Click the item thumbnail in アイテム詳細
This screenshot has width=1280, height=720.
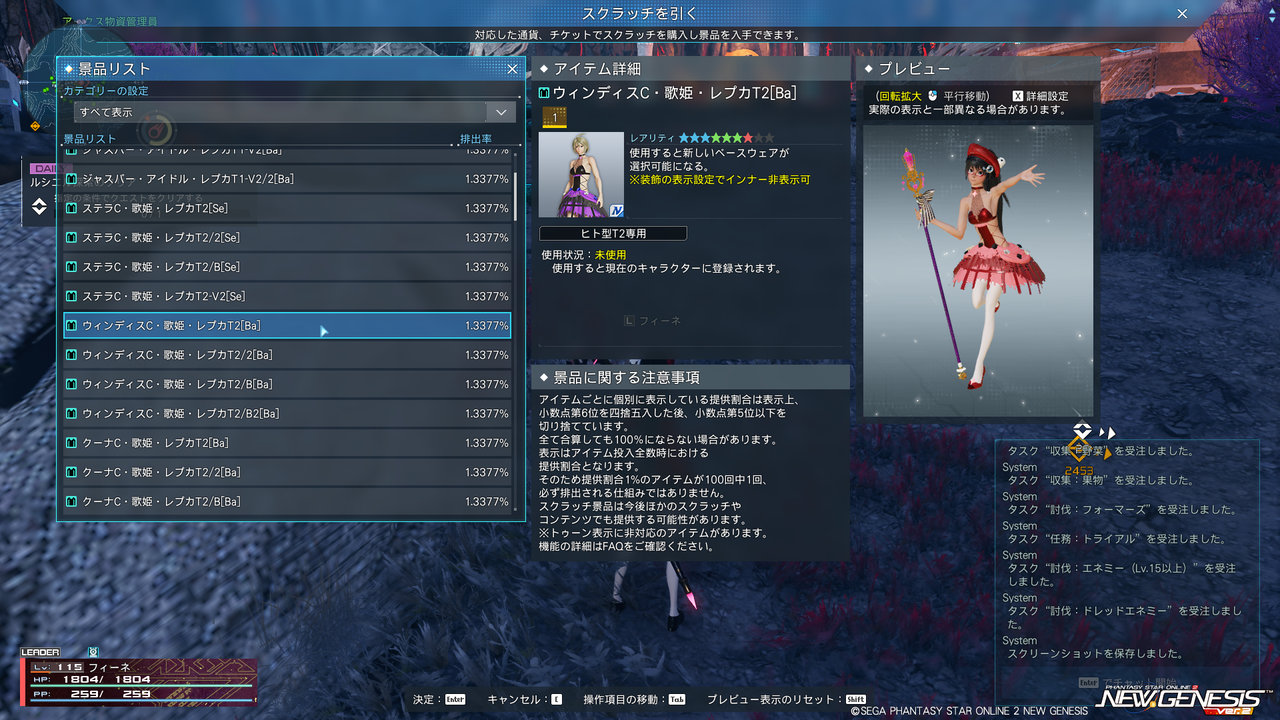pyautogui.click(x=581, y=175)
